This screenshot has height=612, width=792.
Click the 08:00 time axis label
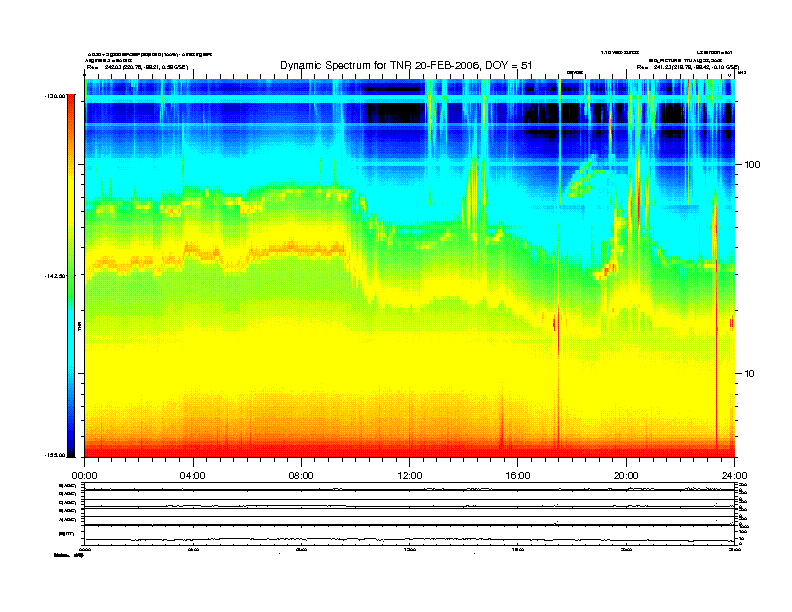pos(301,476)
